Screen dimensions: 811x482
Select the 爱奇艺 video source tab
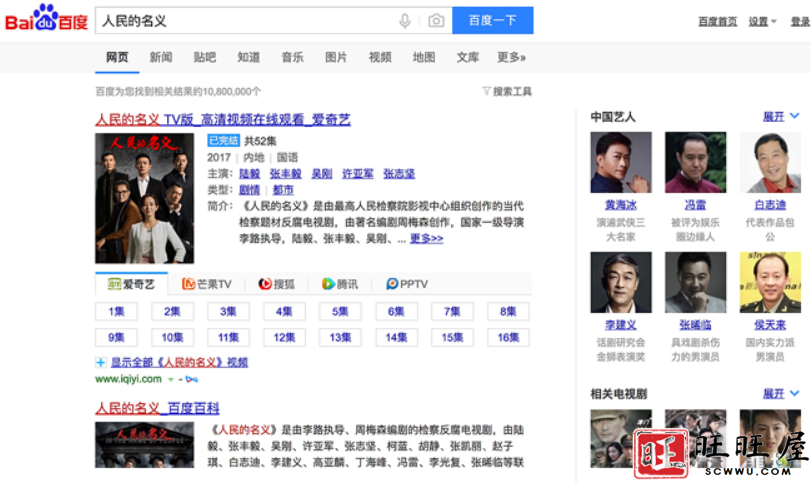131,284
